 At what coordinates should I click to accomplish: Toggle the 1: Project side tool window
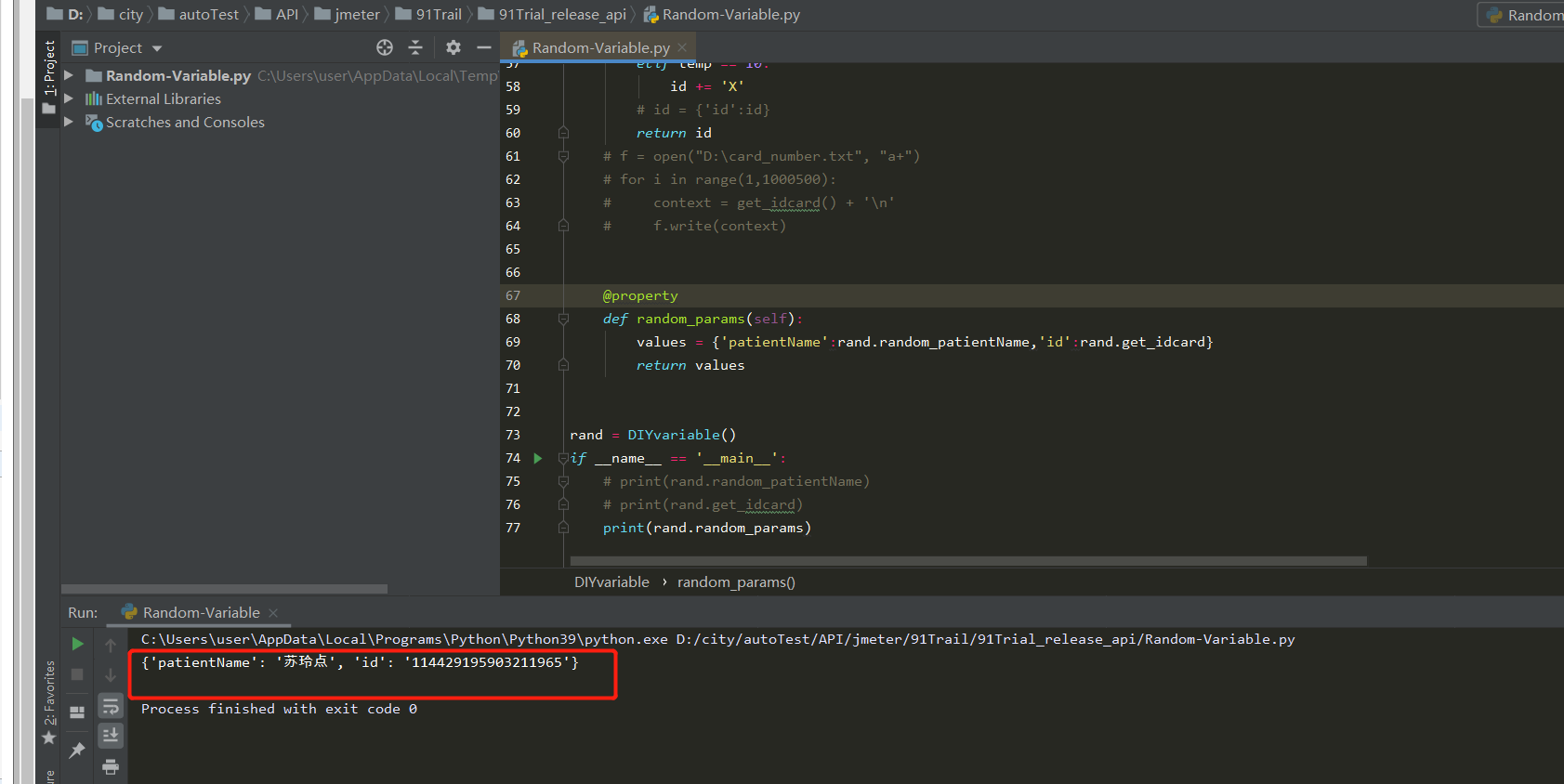[x=49, y=78]
